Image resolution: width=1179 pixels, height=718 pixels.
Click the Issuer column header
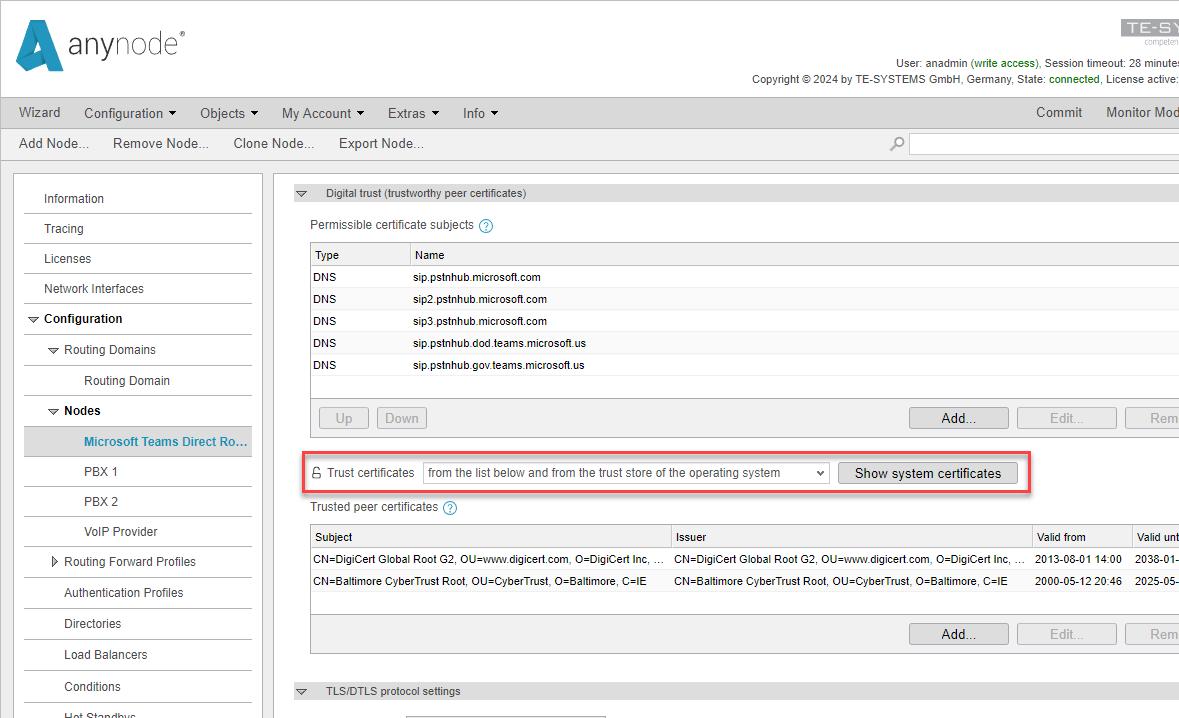(x=851, y=537)
